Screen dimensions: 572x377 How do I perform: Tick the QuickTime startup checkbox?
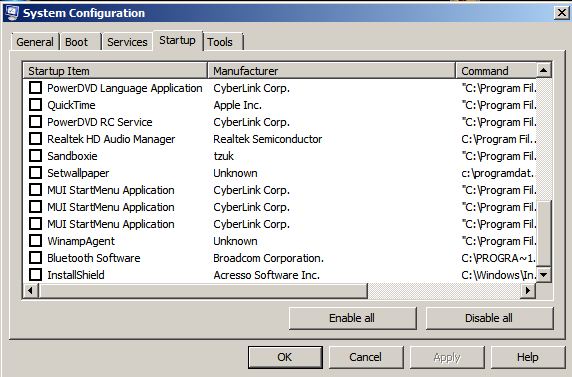(x=35, y=105)
